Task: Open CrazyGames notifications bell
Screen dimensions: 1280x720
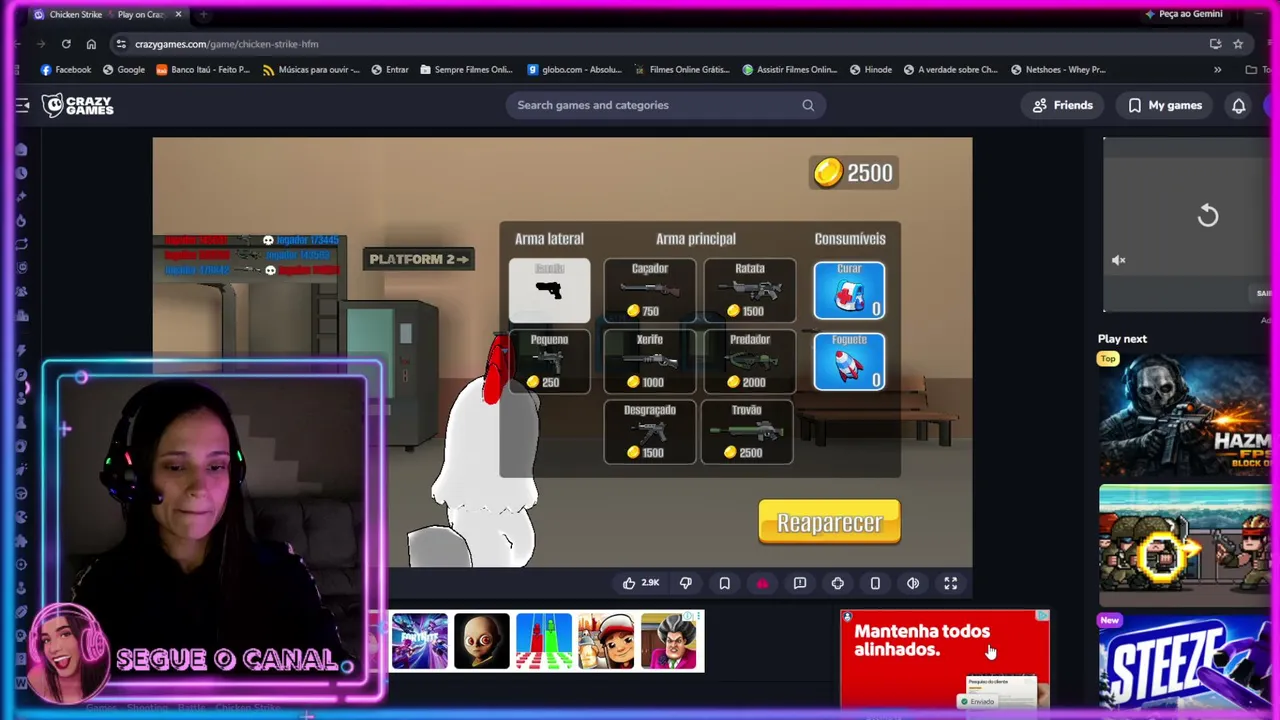Action: (x=1238, y=105)
